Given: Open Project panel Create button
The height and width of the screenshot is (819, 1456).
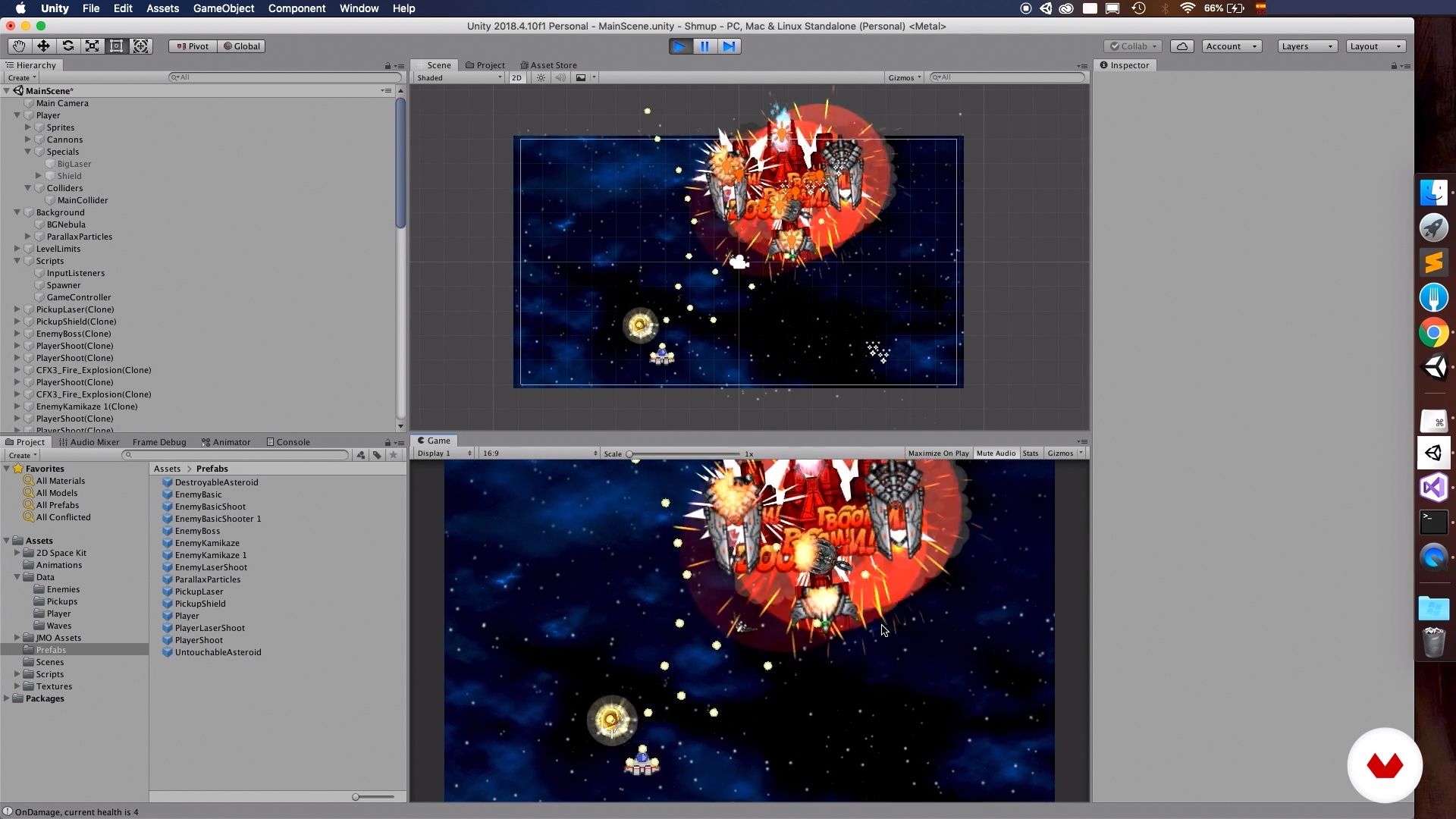Looking at the screenshot, I should tap(23, 455).
